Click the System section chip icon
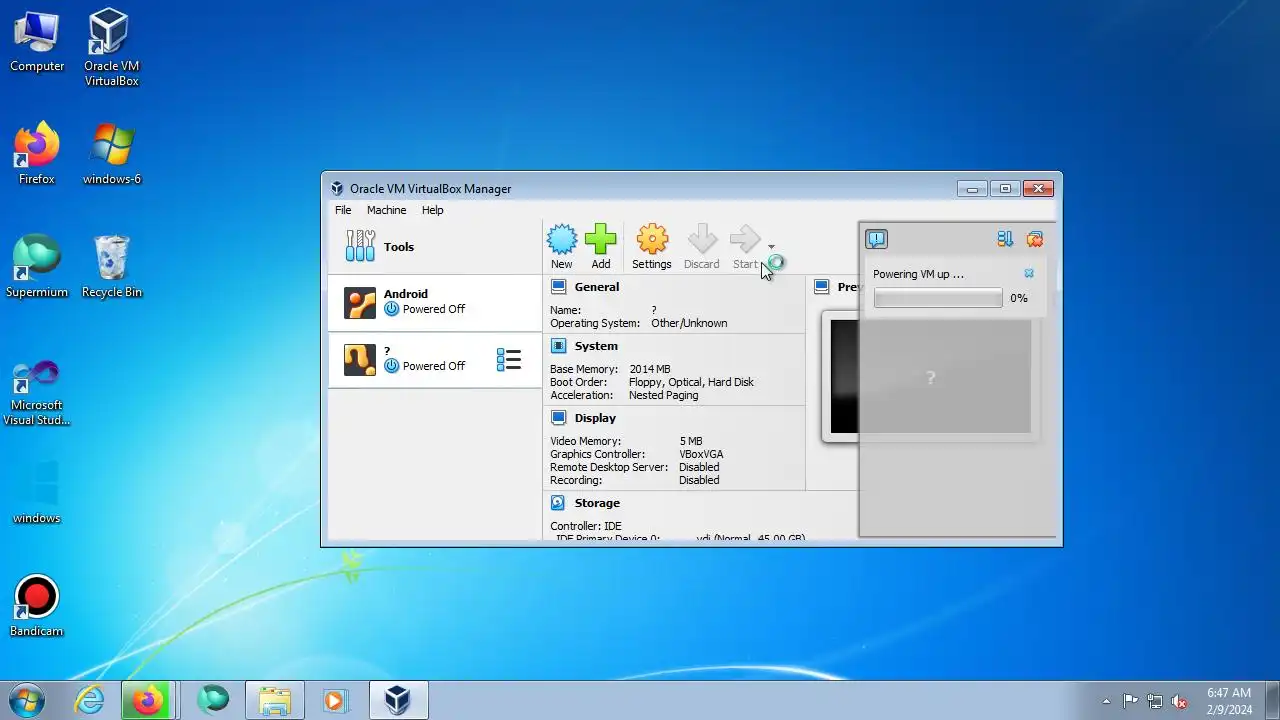This screenshot has height=720, width=1280. pos(558,346)
